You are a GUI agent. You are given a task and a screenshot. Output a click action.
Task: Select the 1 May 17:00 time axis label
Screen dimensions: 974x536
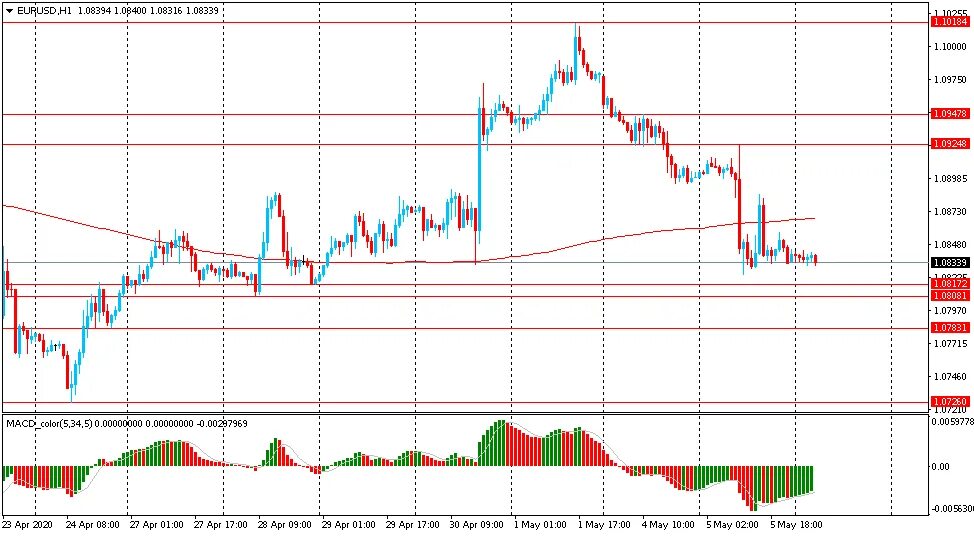click(x=604, y=525)
